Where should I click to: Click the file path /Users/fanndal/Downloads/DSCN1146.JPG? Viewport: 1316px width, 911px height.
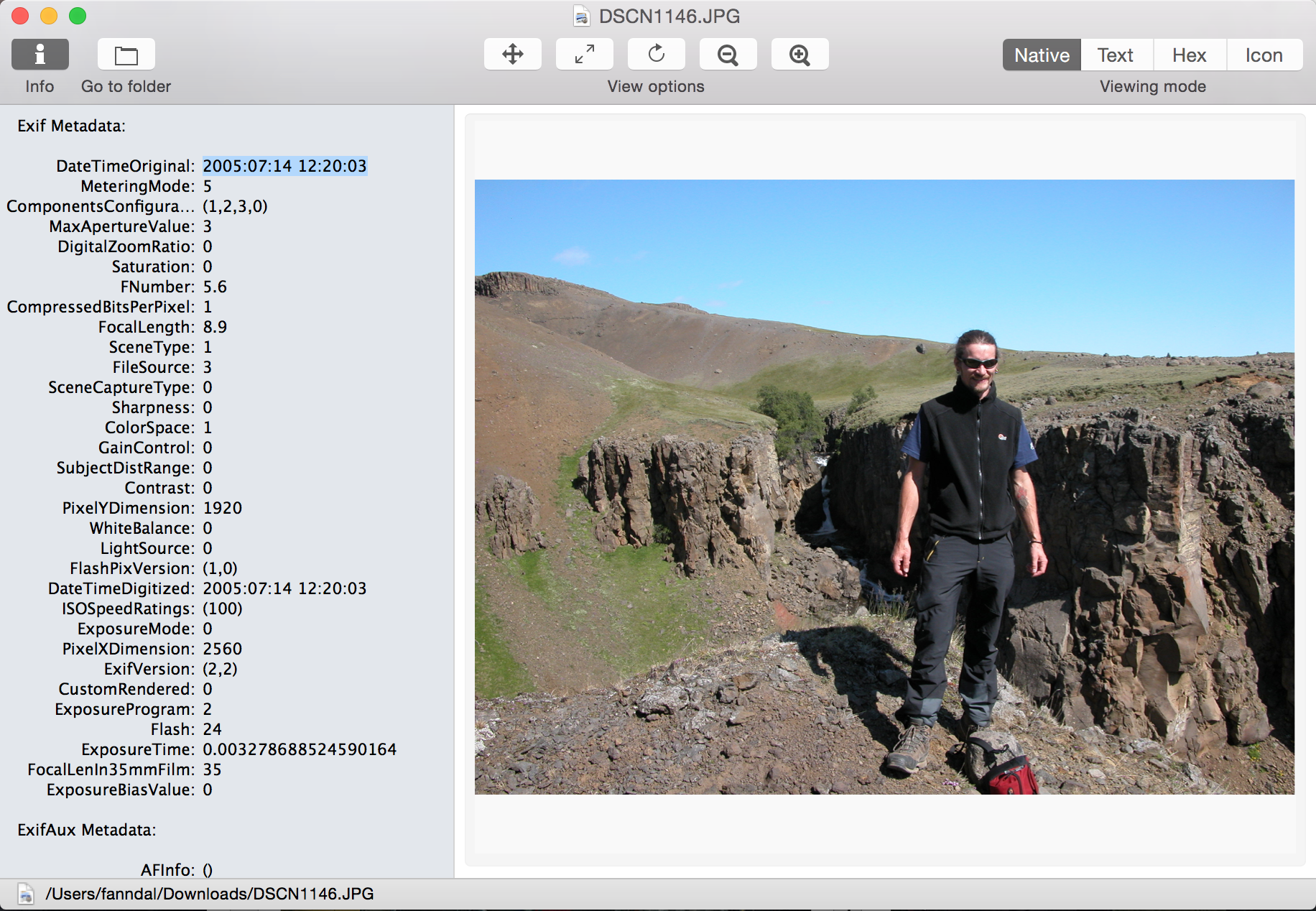click(209, 894)
